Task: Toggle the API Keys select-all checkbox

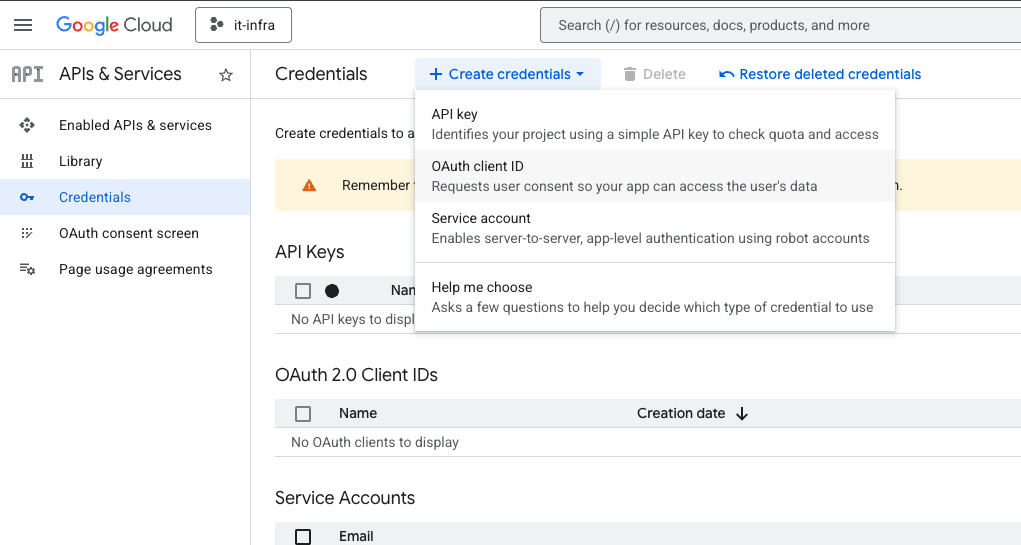Action: pos(303,291)
